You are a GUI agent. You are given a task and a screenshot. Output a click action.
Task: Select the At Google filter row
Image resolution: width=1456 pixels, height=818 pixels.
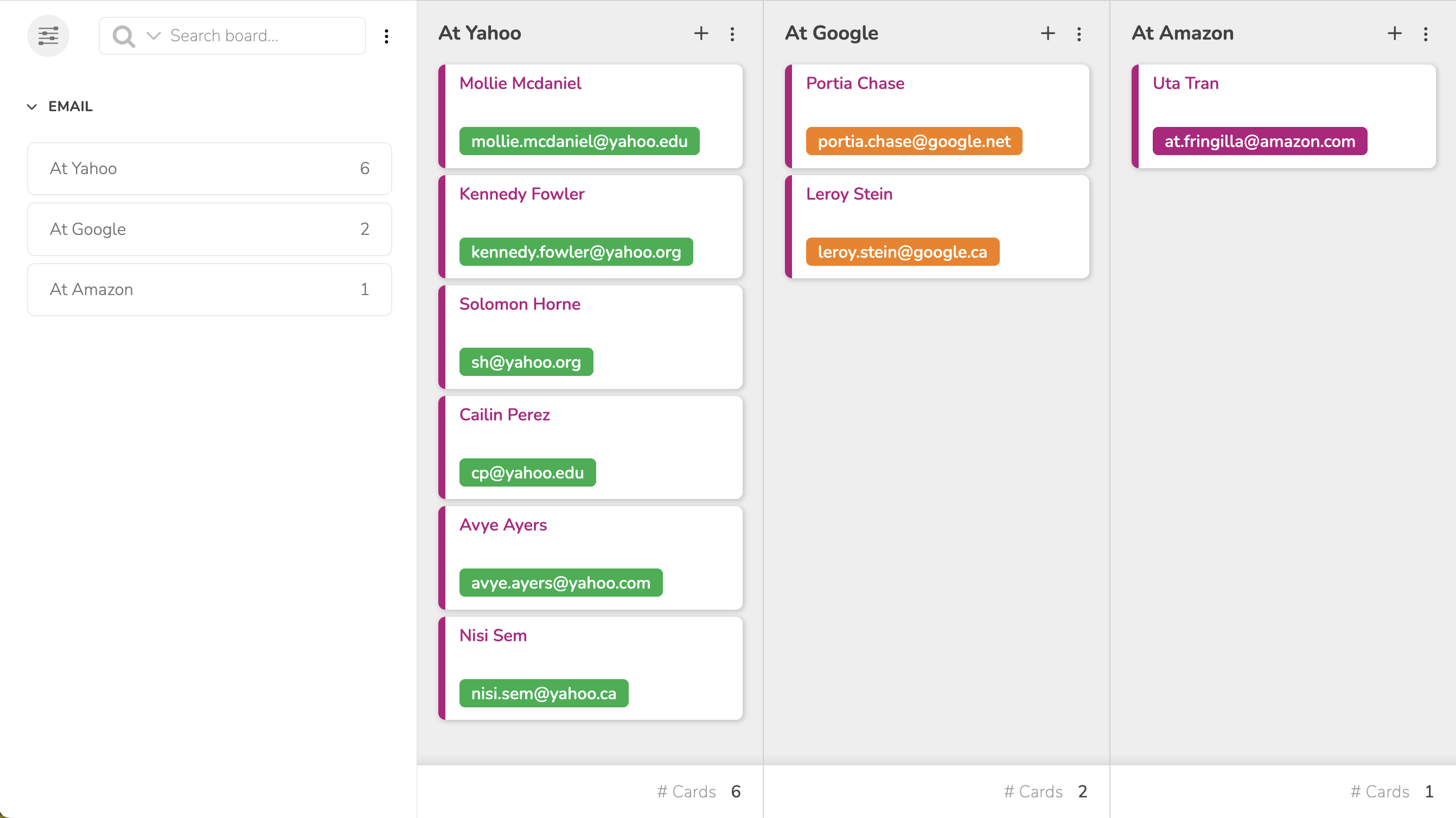(209, 229)
